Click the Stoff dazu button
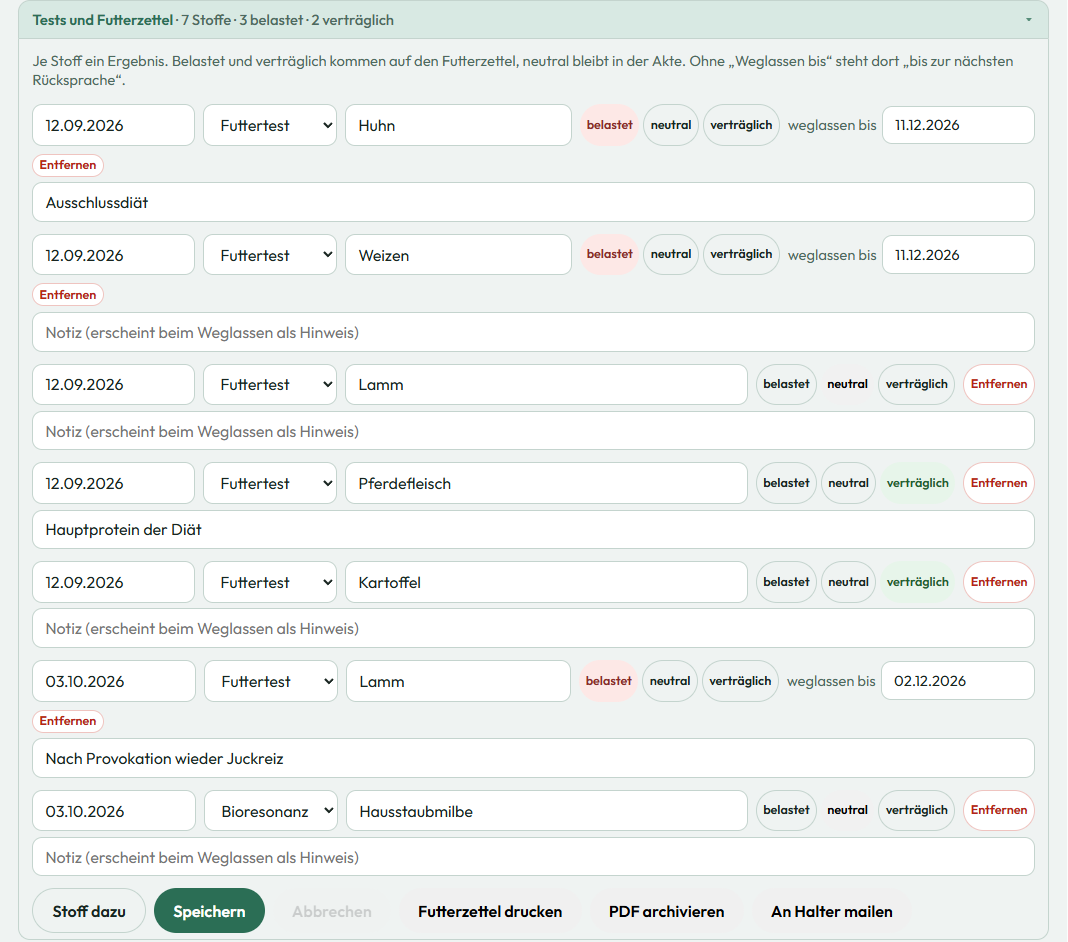This screenshot has width=1068, height=942. [x=89, y=911]
